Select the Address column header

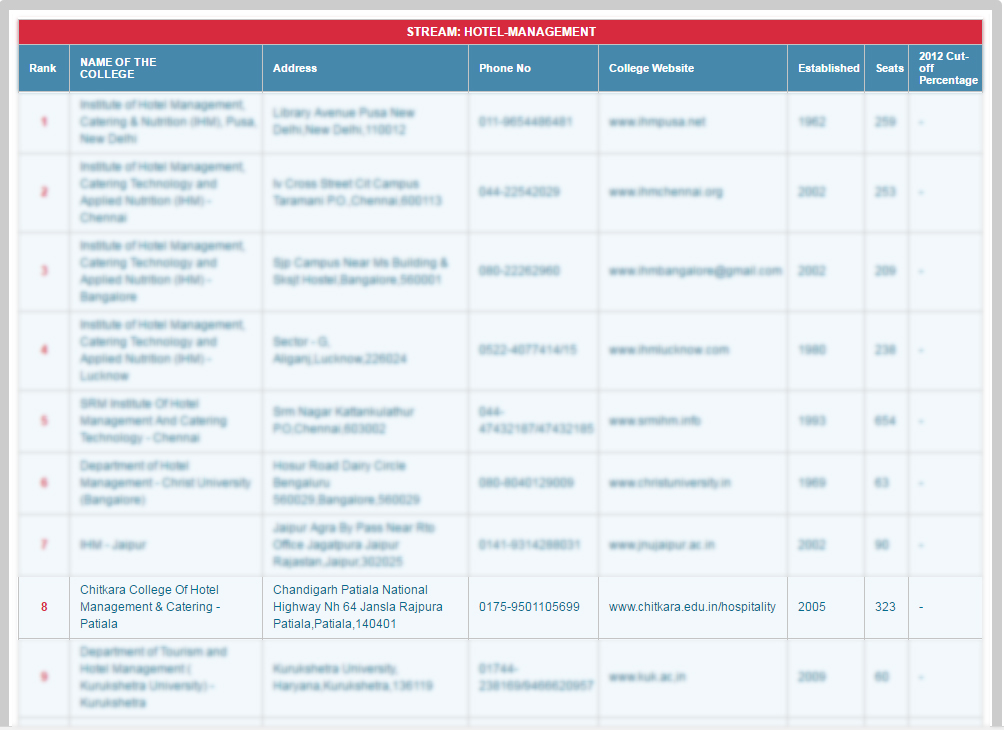coord(295,68)
